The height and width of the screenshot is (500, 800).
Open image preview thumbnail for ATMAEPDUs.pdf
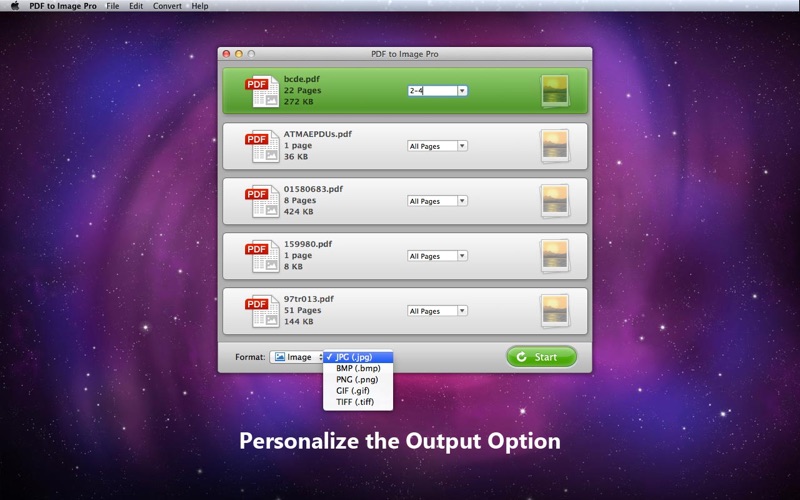(555, 146)
